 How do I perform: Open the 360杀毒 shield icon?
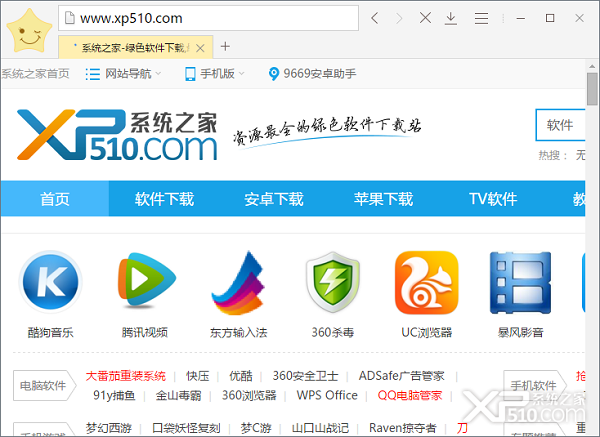(333, 282)
